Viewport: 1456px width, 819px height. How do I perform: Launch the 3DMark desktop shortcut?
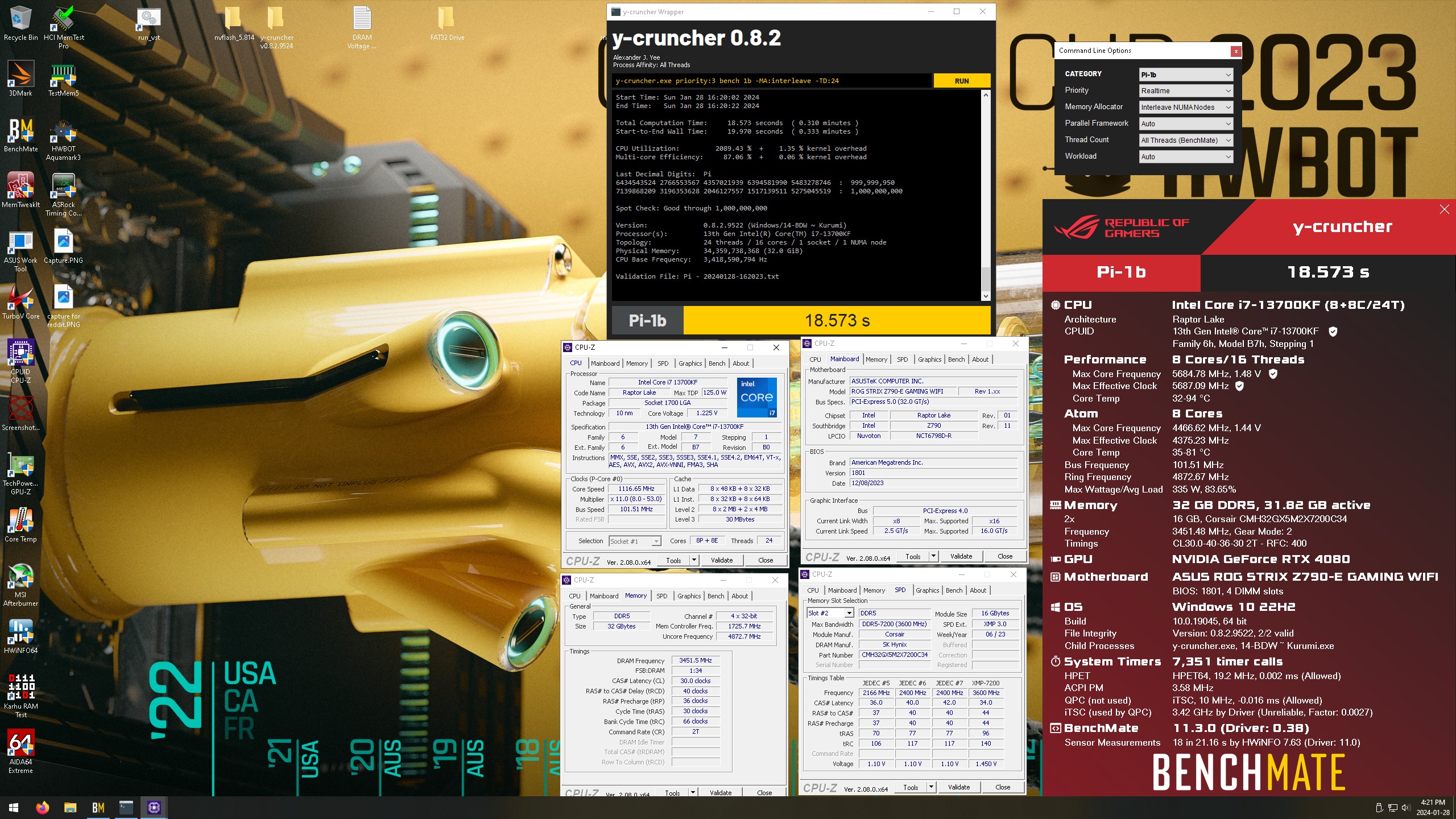21,79
